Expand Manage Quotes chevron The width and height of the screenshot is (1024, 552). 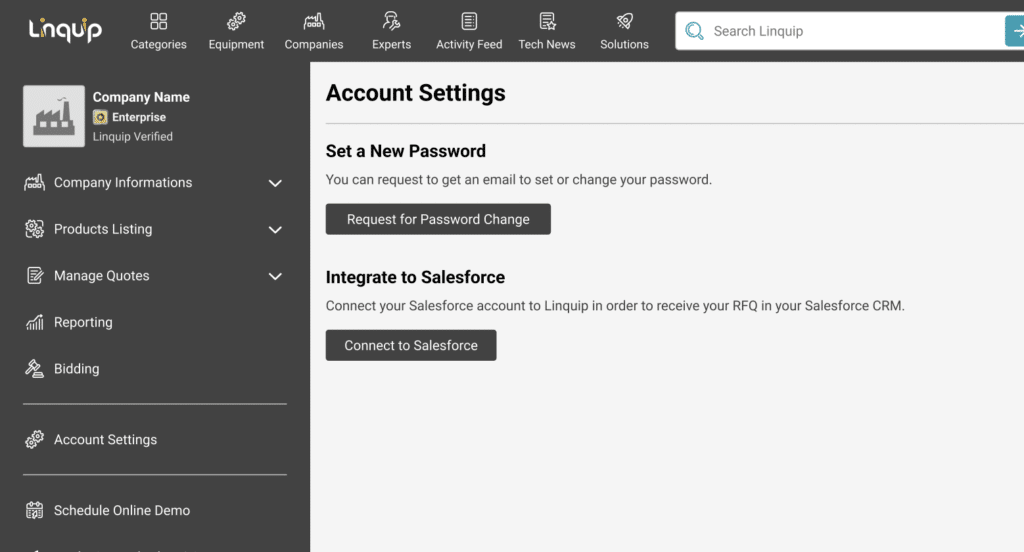tap(275, 276)
